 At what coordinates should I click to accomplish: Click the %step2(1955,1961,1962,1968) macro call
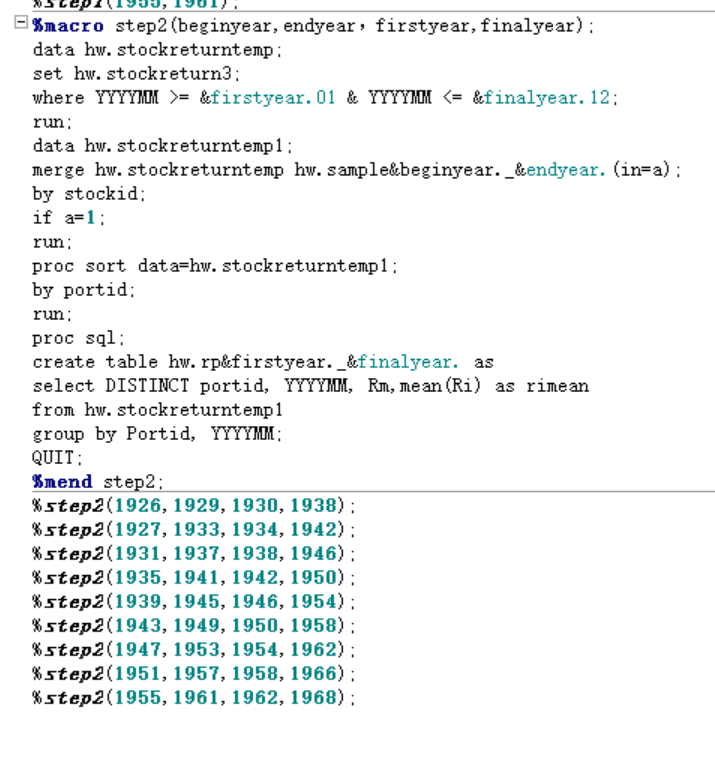pyautogui.click(x=193, y=698)
